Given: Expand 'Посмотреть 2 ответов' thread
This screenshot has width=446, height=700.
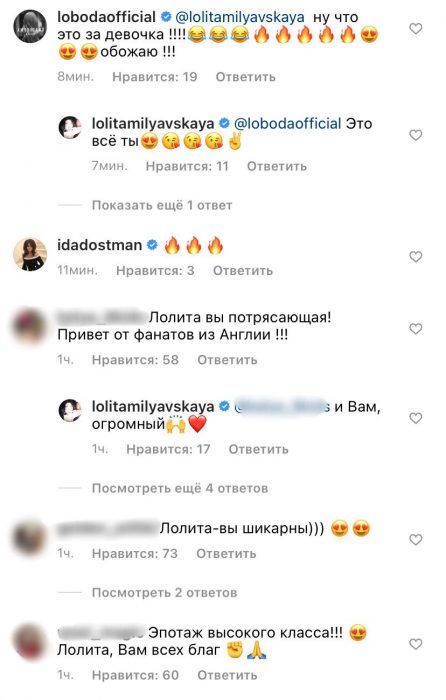Looking at the screenshot, I should coord(164,592).
